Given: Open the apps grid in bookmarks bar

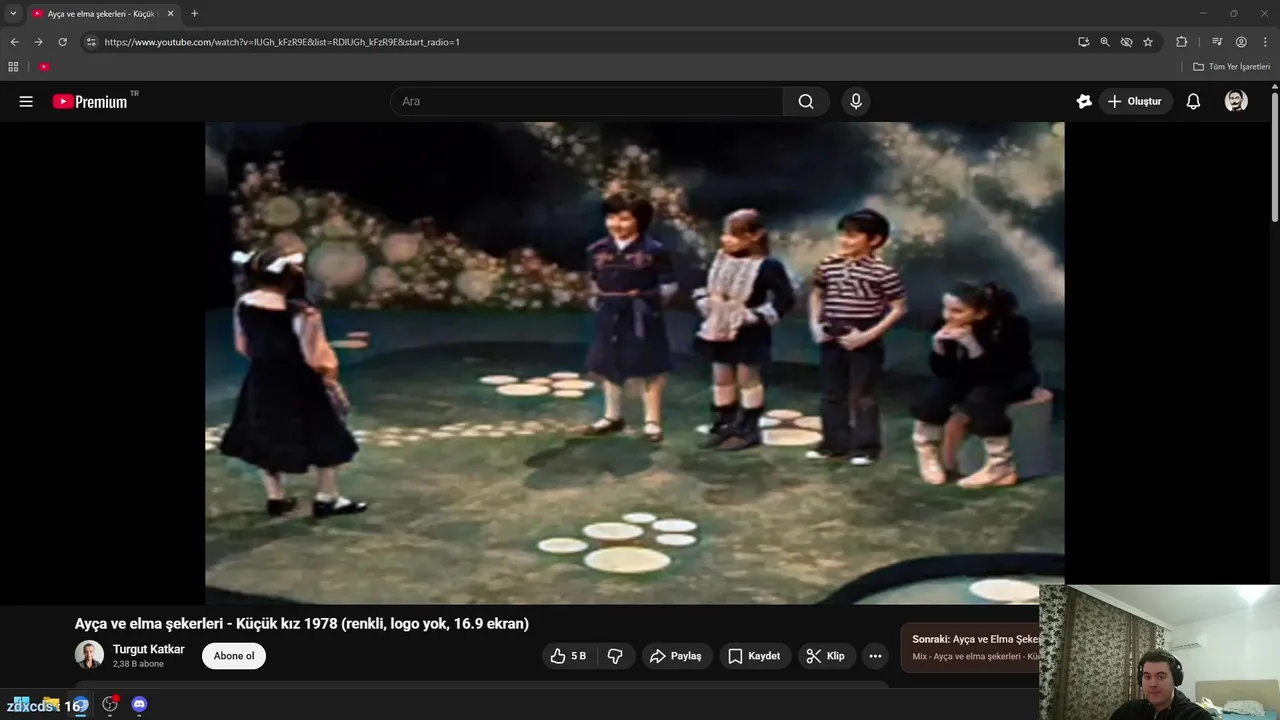Looking at the screenshot, I should pyautogui.click(x=13, y=67).
